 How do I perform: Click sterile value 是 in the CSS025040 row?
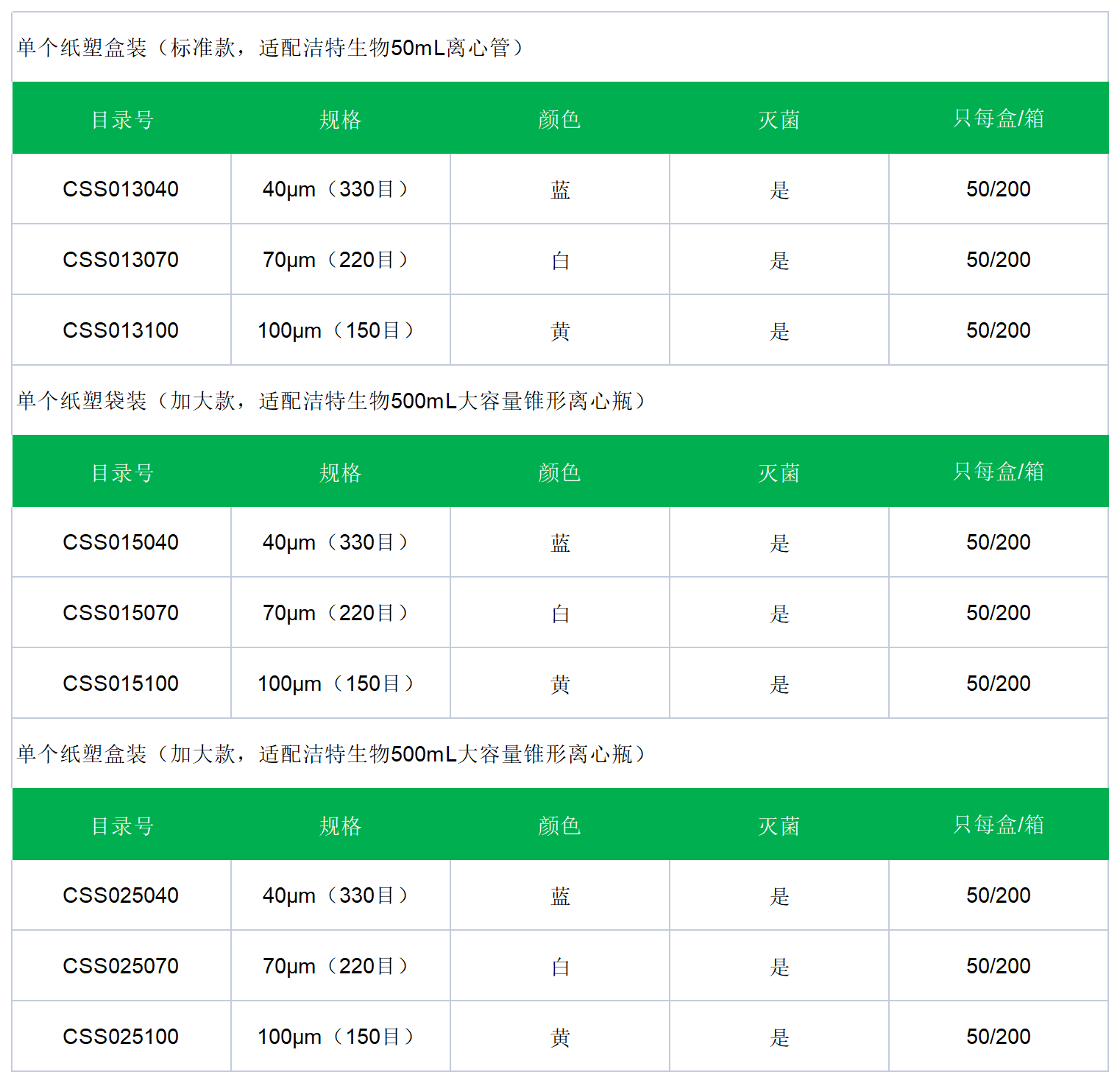[779, 896]
